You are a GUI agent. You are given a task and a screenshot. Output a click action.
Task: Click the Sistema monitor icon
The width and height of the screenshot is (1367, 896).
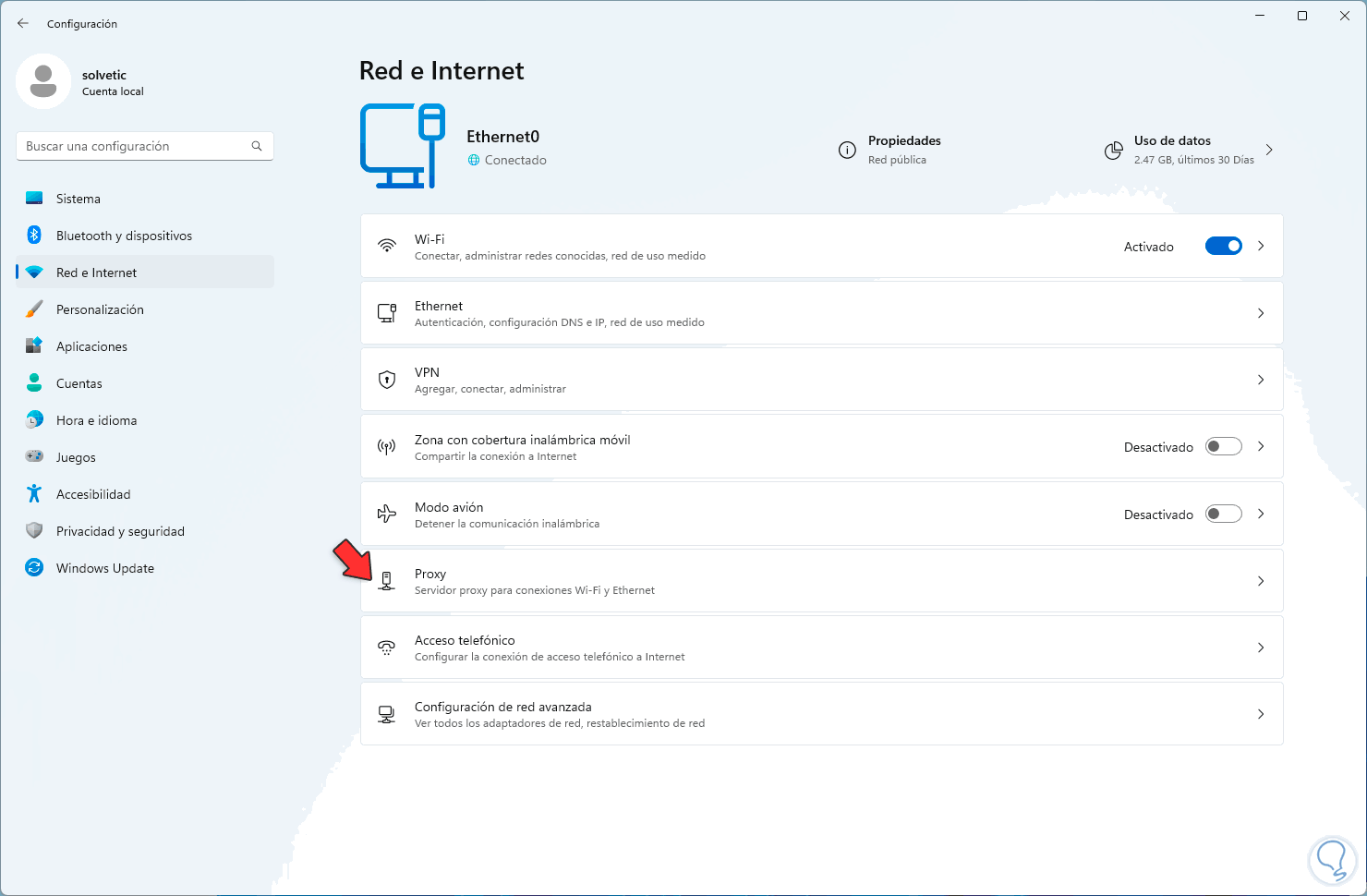34,199
